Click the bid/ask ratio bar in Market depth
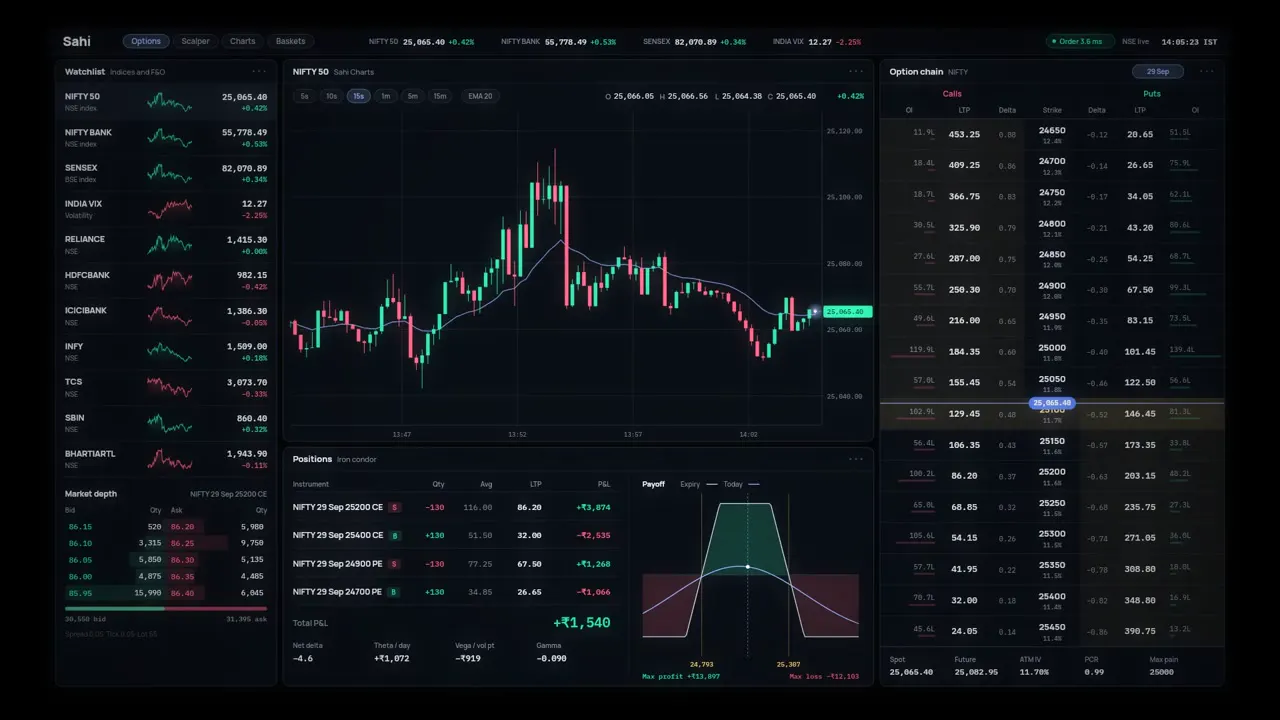The height and width of the screenshot is (720, 1280). coord(166,608)
